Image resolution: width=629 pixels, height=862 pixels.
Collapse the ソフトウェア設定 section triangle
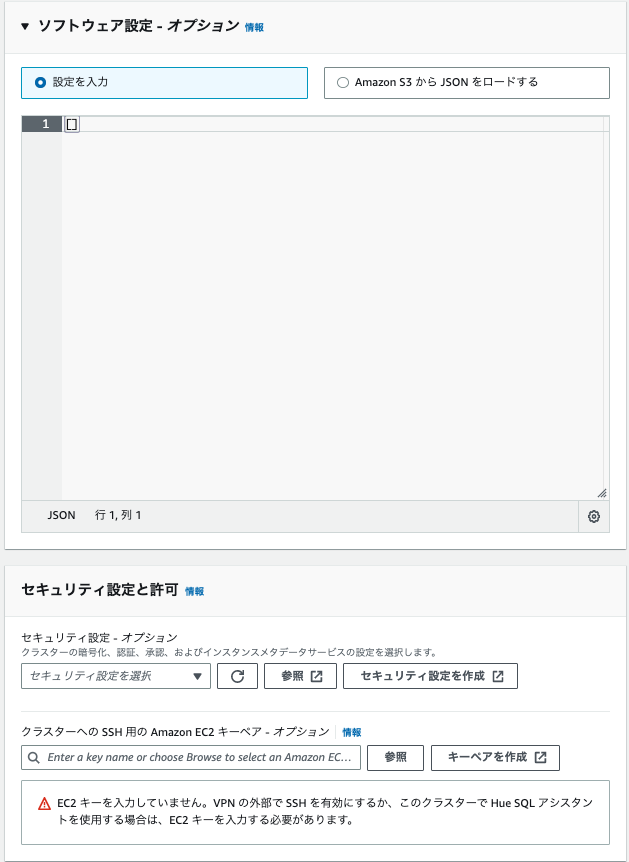click(25, 26)
